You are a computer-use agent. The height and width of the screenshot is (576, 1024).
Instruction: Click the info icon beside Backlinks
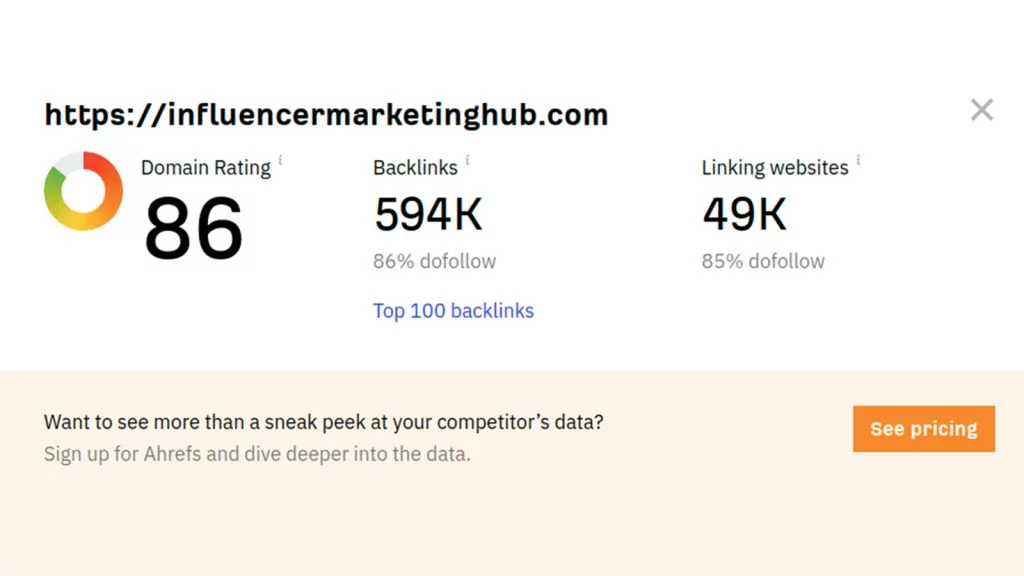[x=468, y=159]
